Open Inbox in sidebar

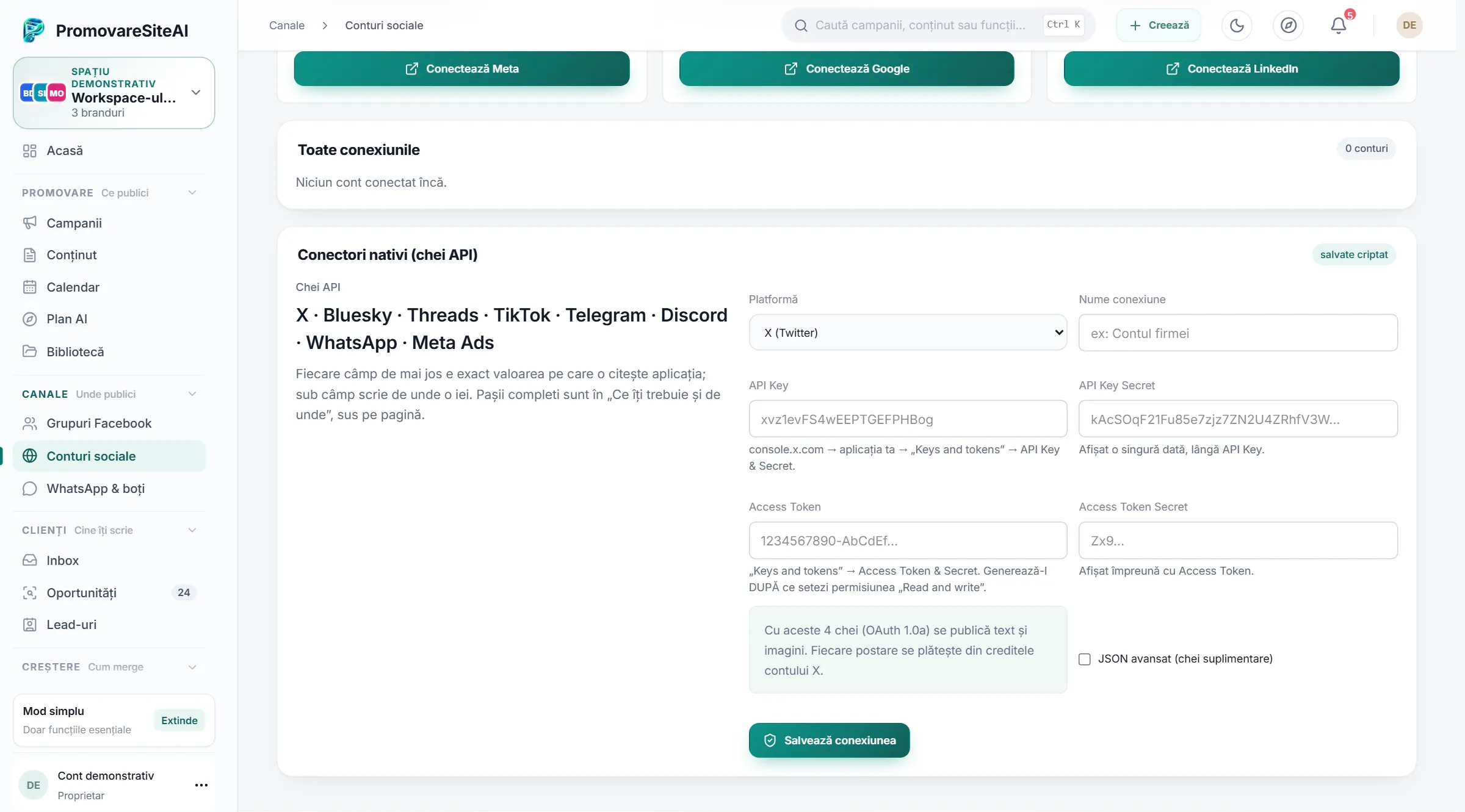tap(110, 560)
